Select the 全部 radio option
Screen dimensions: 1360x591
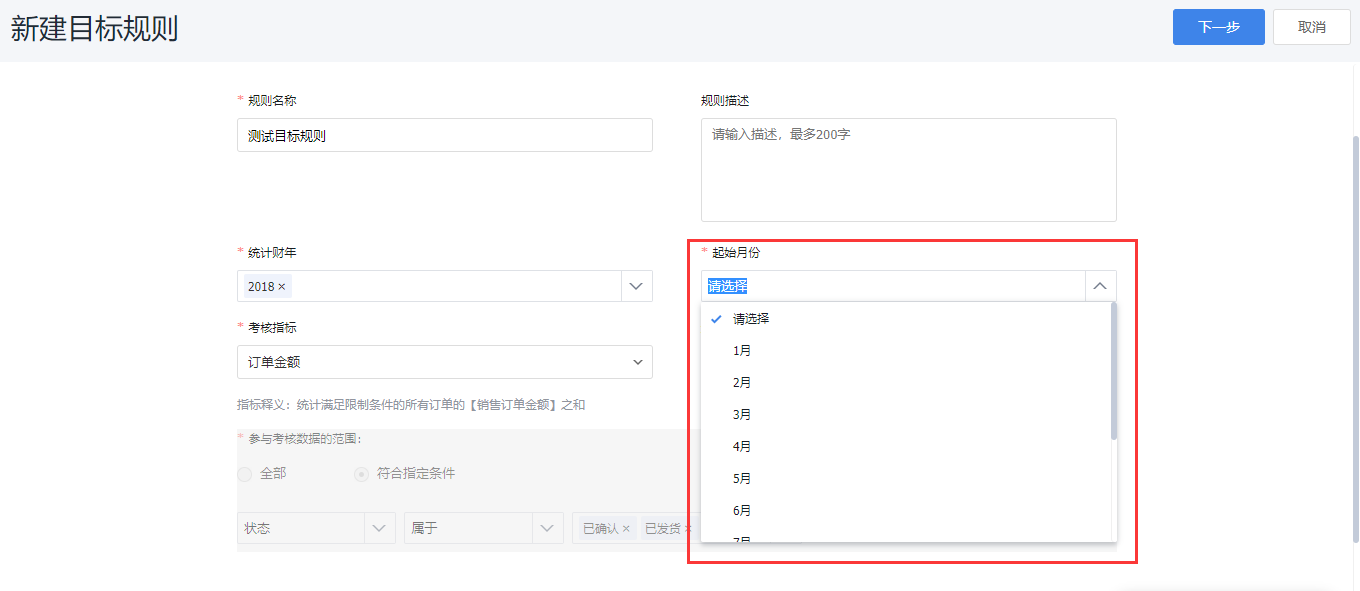245,474
